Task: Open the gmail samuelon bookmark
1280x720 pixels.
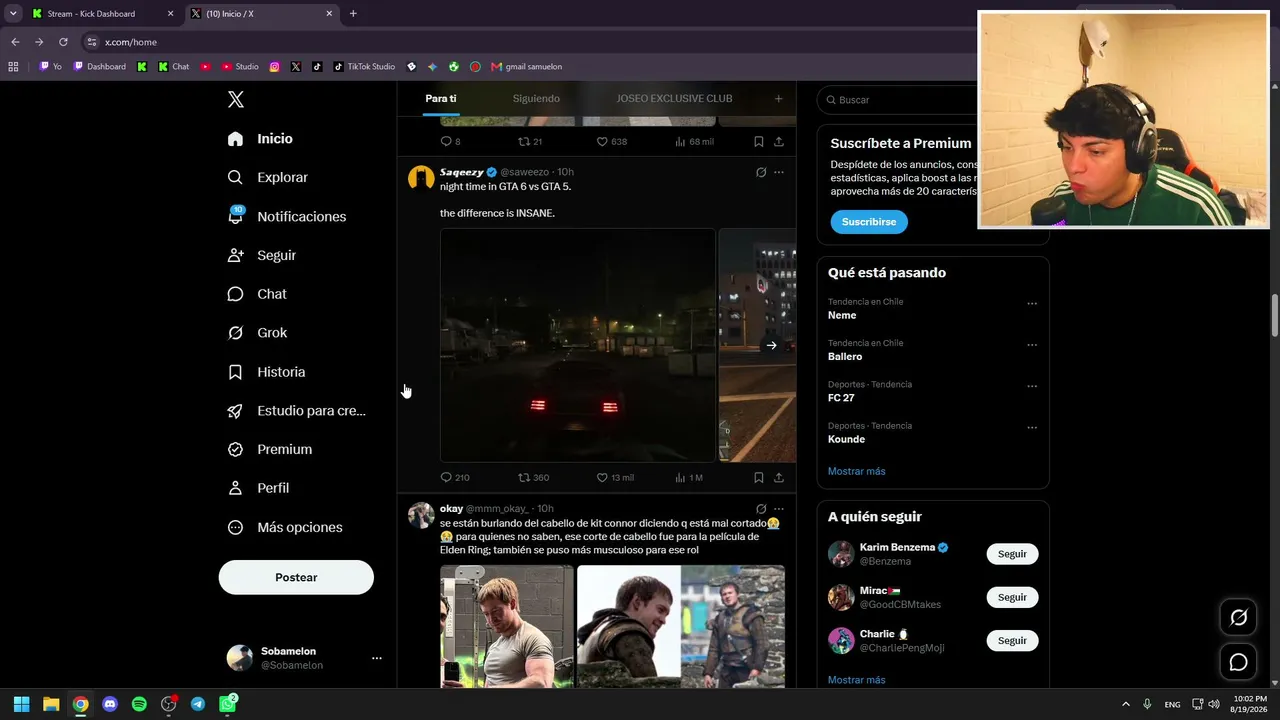Action: click(x=527, y=67)
